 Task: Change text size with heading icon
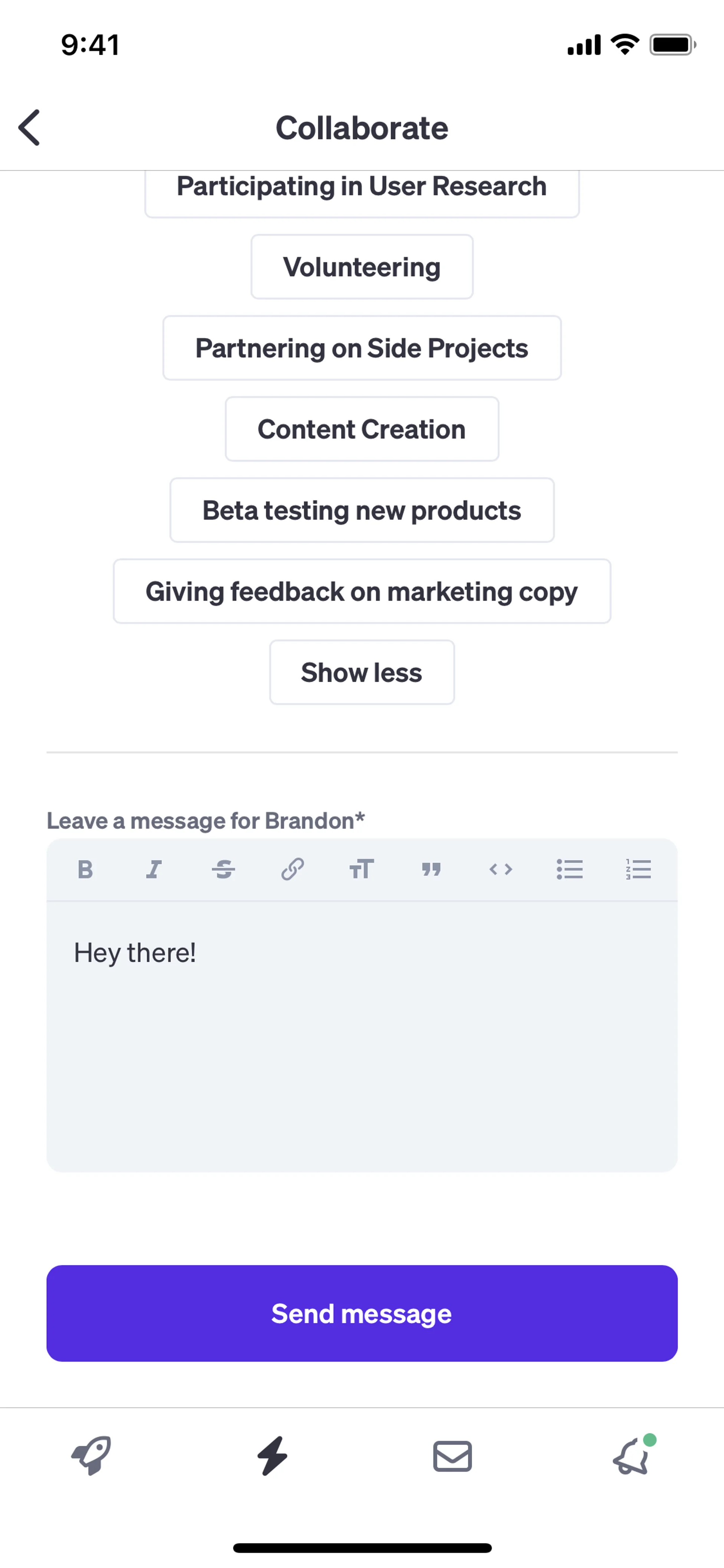point(361,869)
